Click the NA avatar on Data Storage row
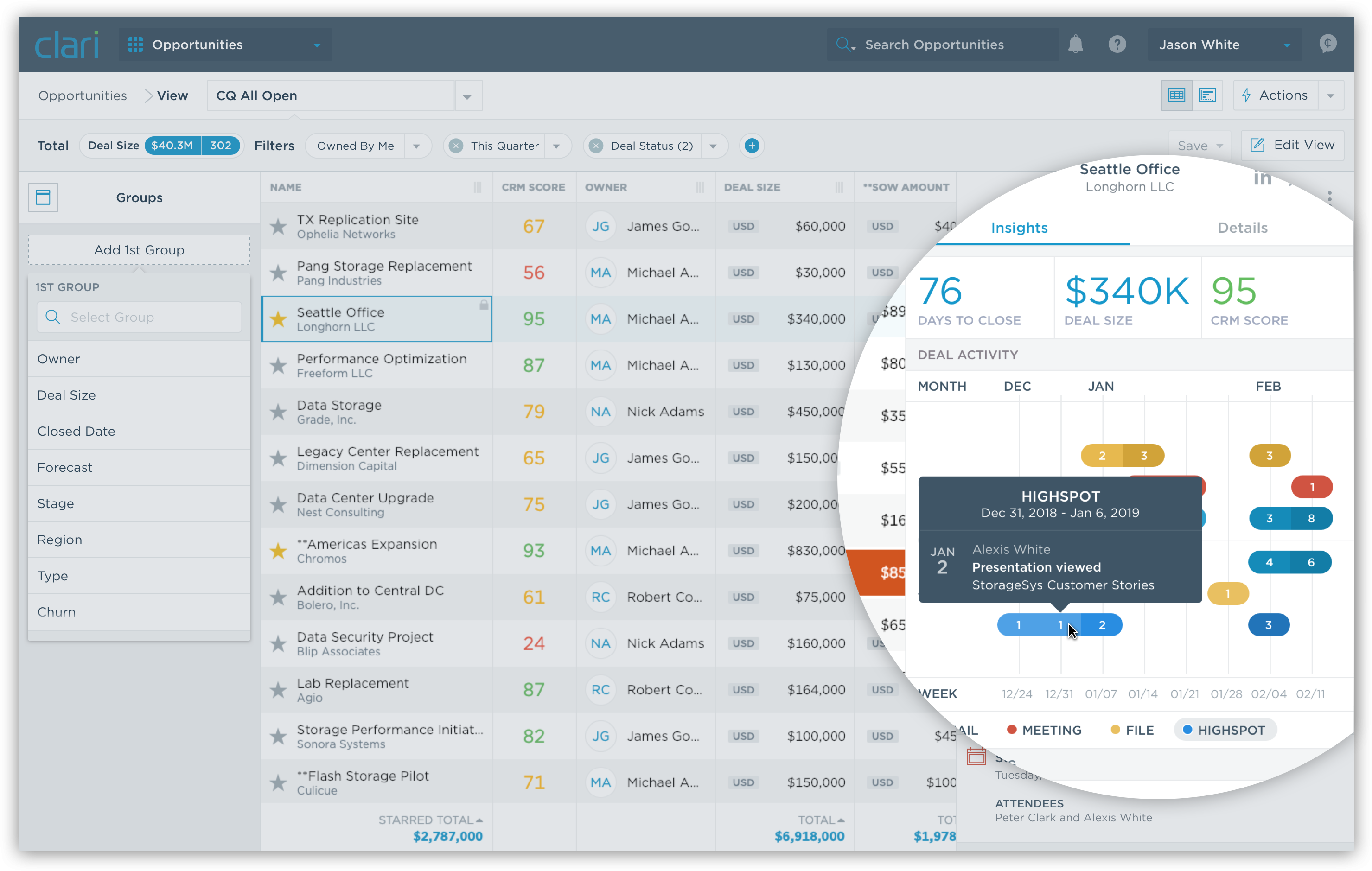Viewport: 1372px width, 871px height. pyautogui.click(x=600, y=411)
